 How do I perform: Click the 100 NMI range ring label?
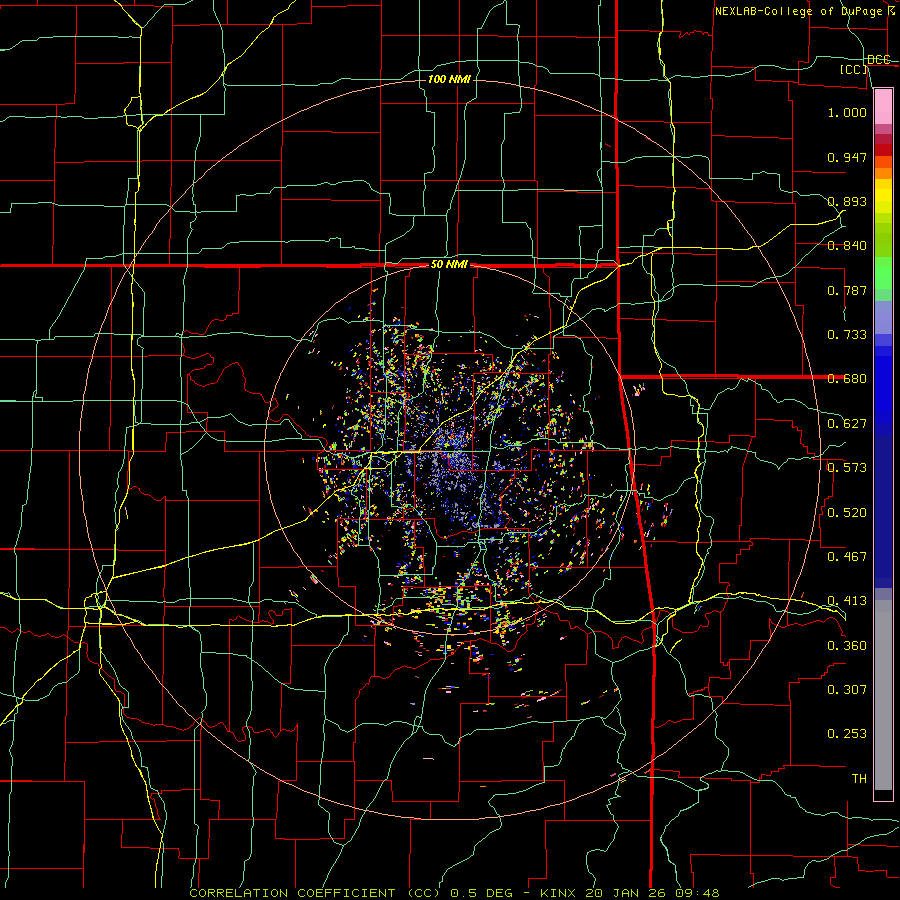[x=449, y=79]
